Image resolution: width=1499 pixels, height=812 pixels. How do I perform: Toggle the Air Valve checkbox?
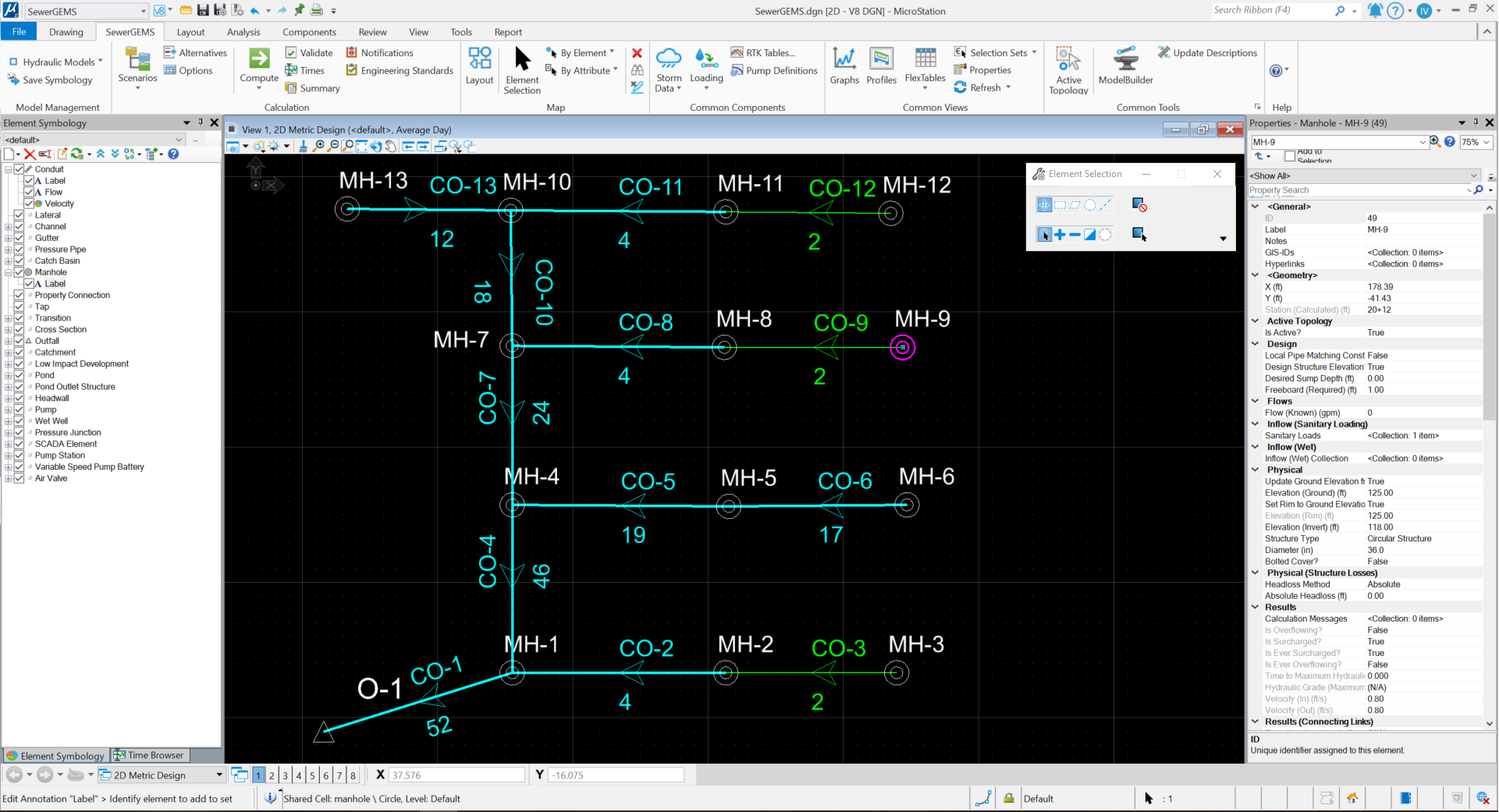[x=20, y=478]
